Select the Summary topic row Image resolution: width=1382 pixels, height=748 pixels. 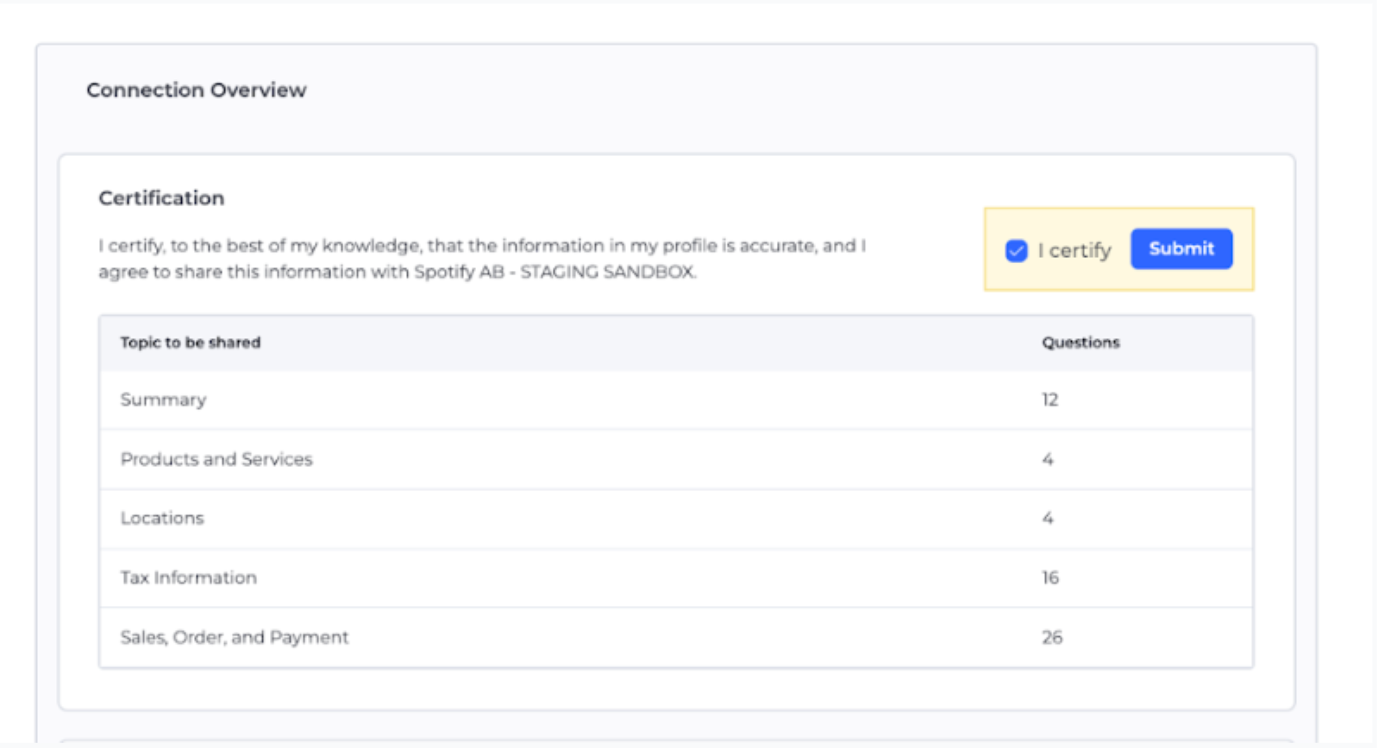(163, 400)
